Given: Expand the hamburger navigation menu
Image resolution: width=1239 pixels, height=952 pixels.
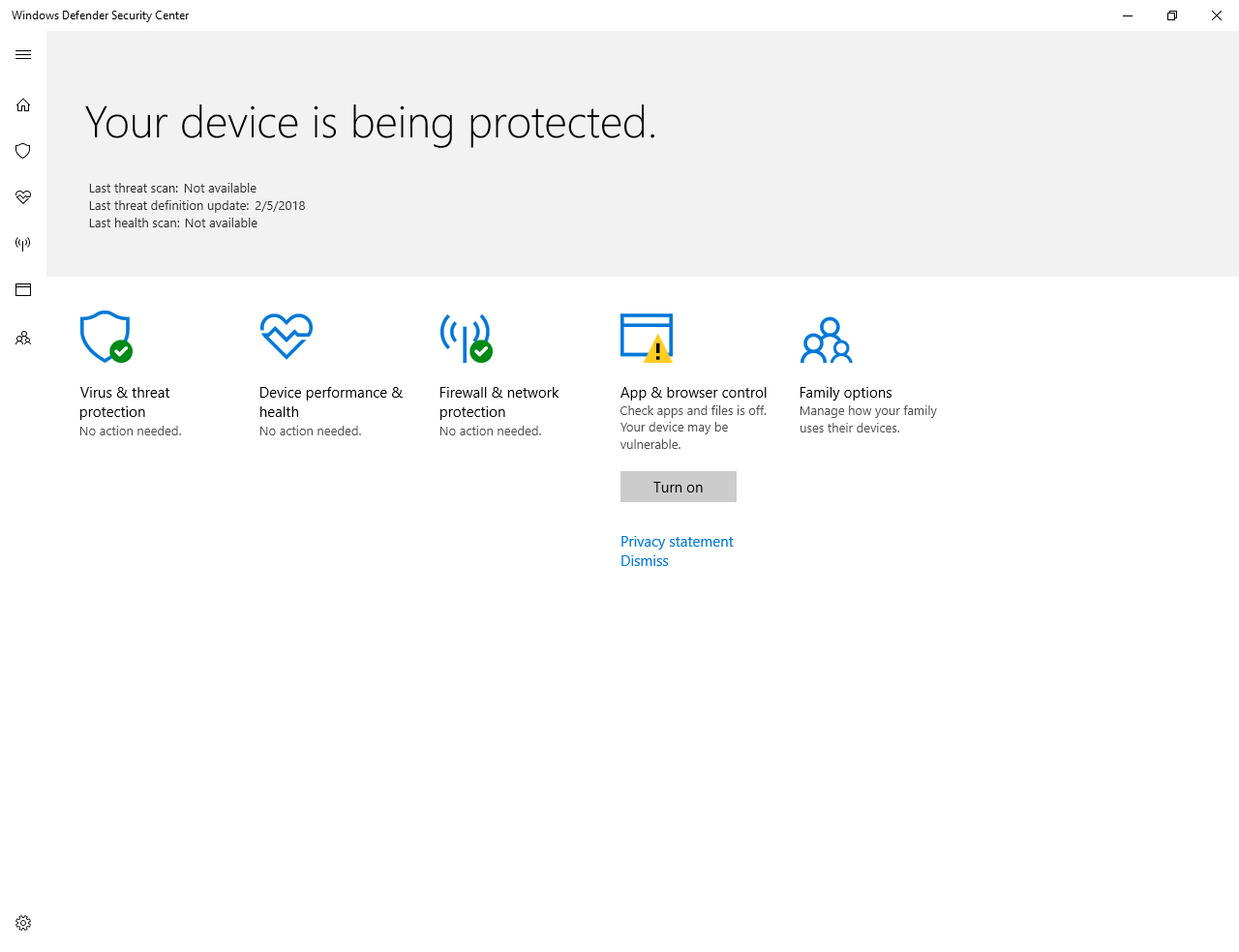Looking at the screenshot, I should click(23, 55).
